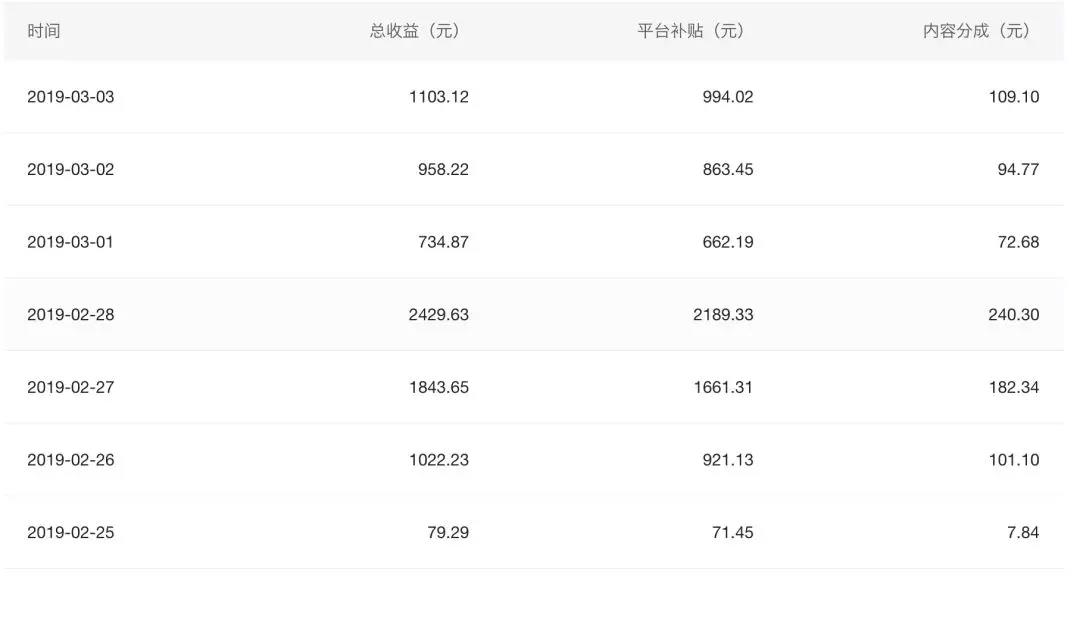Click platform subsidy value 863.45
The height and width of the screenshot is (625, 1080).
(728, 169)
